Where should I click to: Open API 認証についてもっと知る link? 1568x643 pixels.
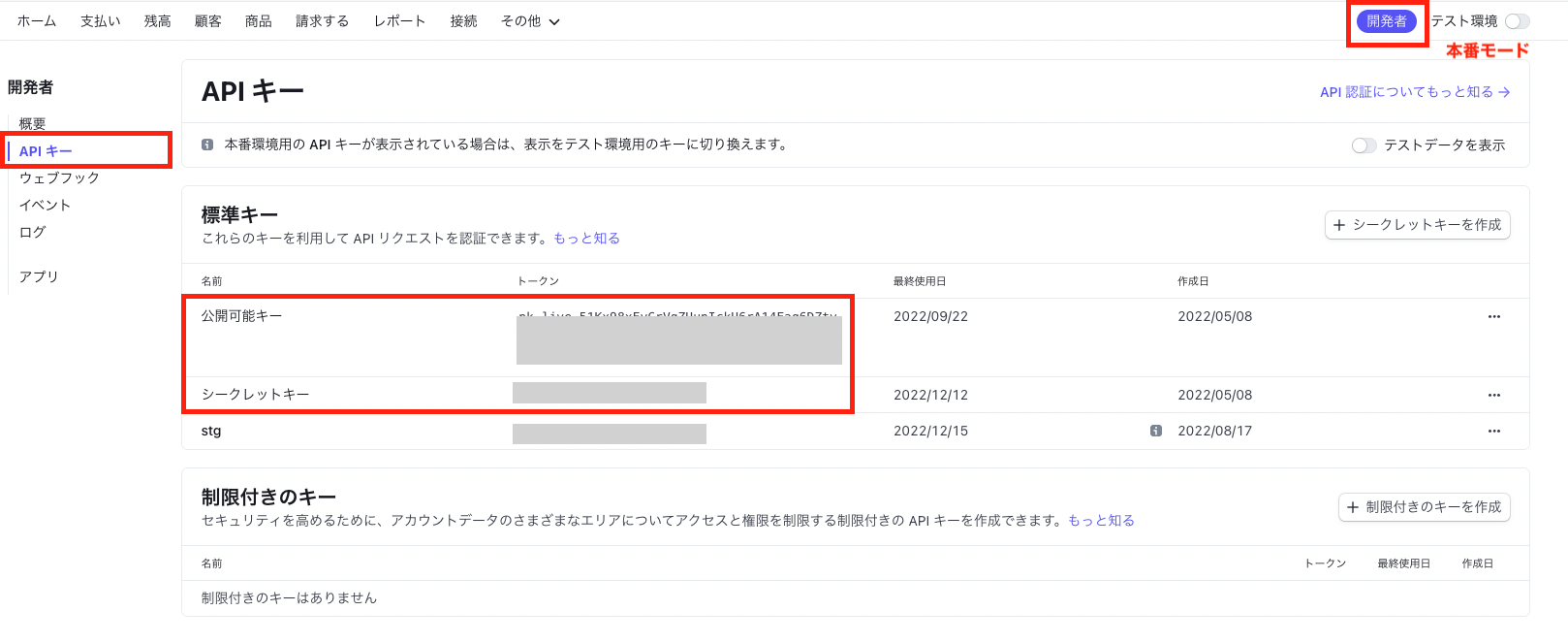point(1414,92)
